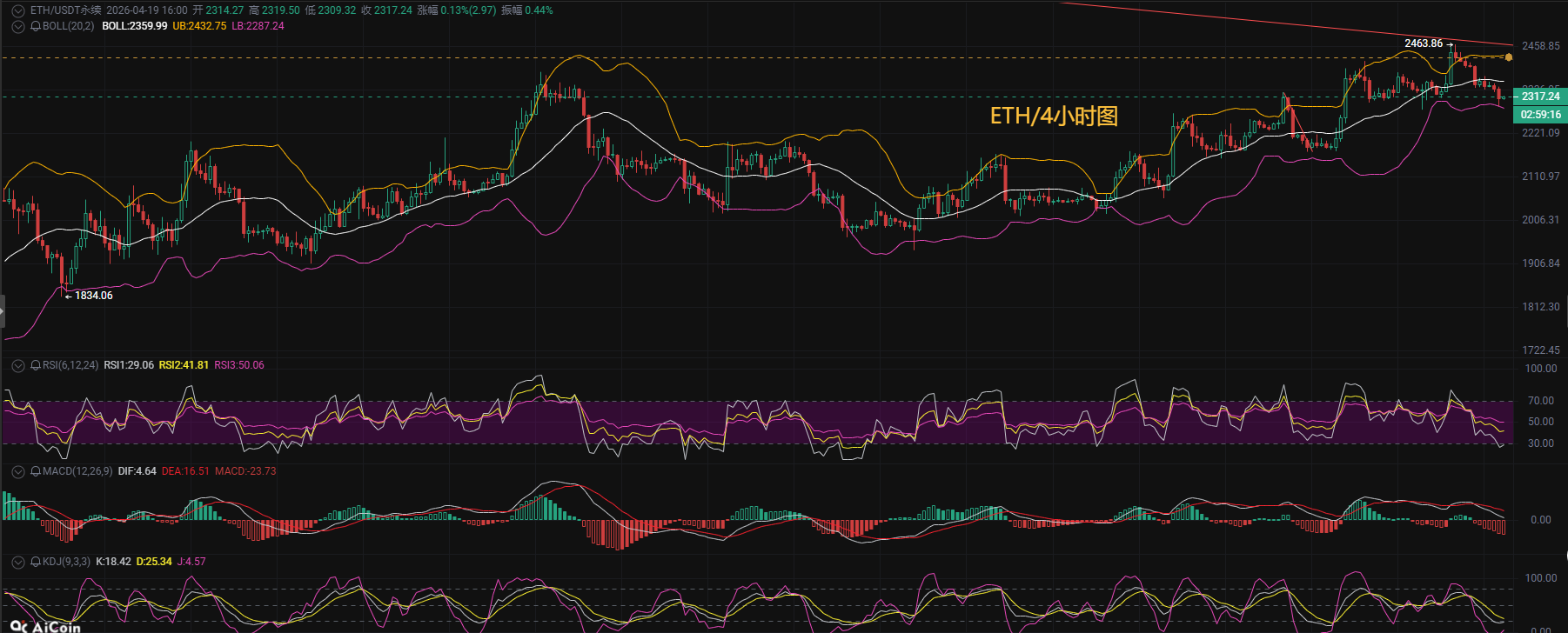Open RSI(6,12,24) indicator settings label
Viewport: 1568px width, 633px height.
(x=70, y=365)
